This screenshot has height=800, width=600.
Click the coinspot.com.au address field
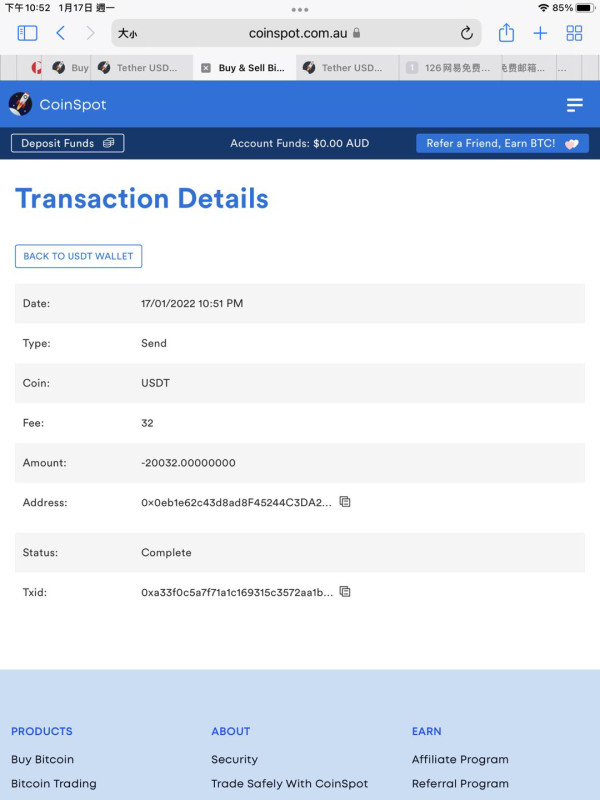296,33
